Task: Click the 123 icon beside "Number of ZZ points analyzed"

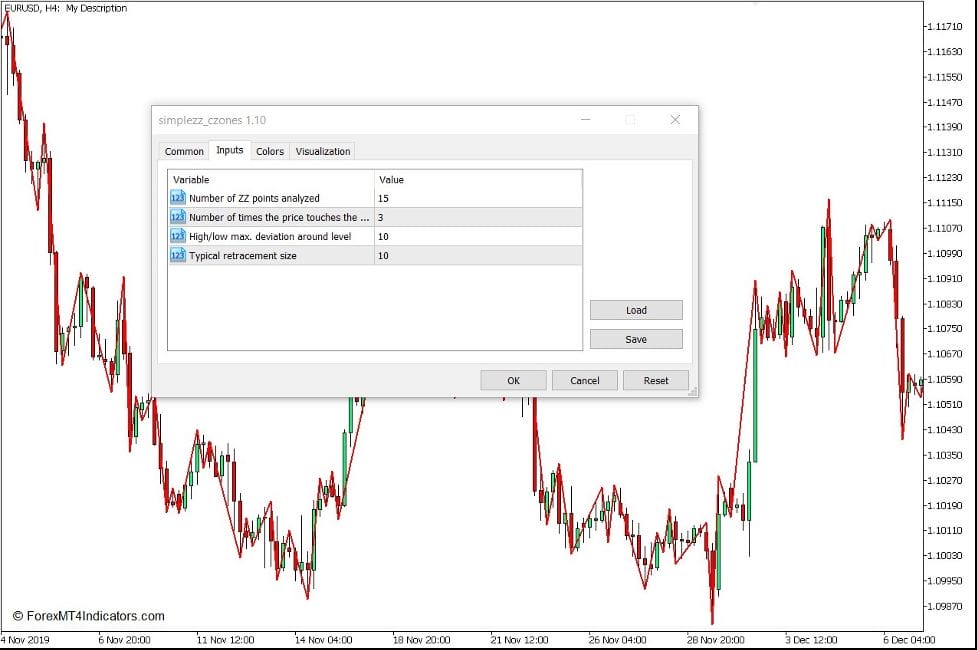Action: (x=177, y=198)
